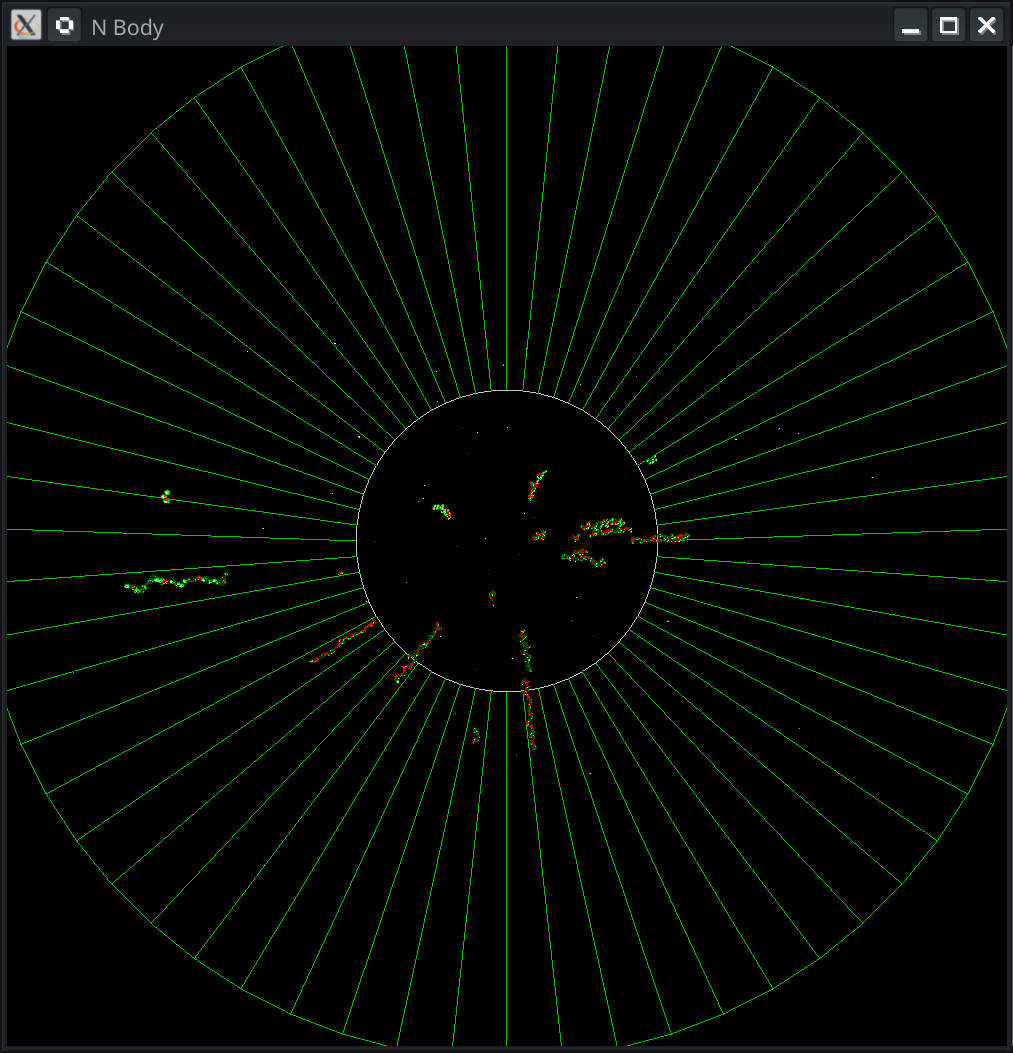Click the largest green cluster right of center

click(x=605, y=526)
